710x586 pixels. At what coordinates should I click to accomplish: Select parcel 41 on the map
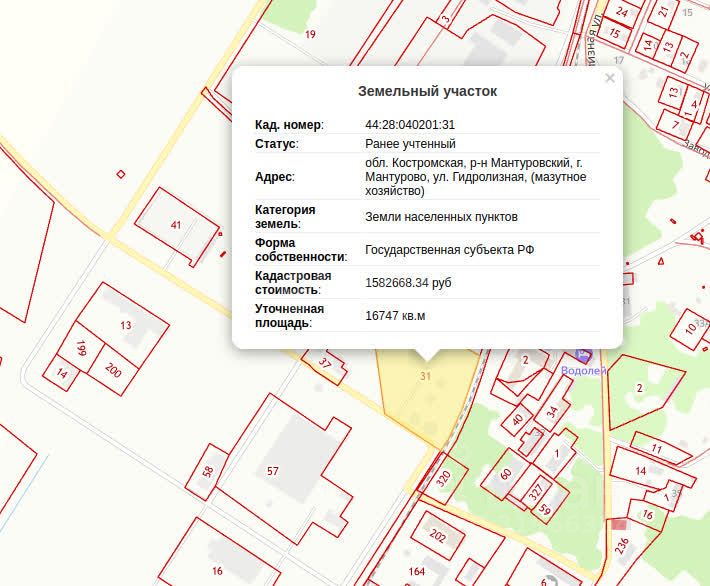tap(176, 226)
